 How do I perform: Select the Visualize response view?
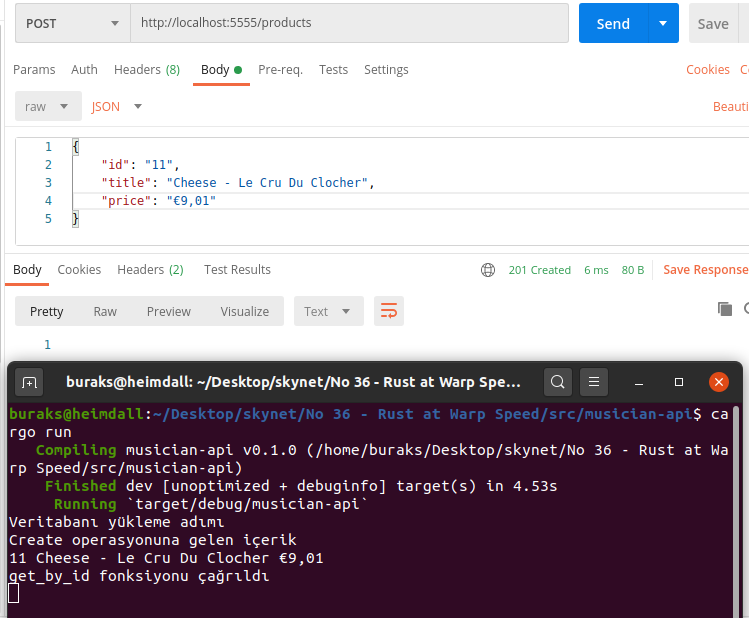[x=244, y=311]
